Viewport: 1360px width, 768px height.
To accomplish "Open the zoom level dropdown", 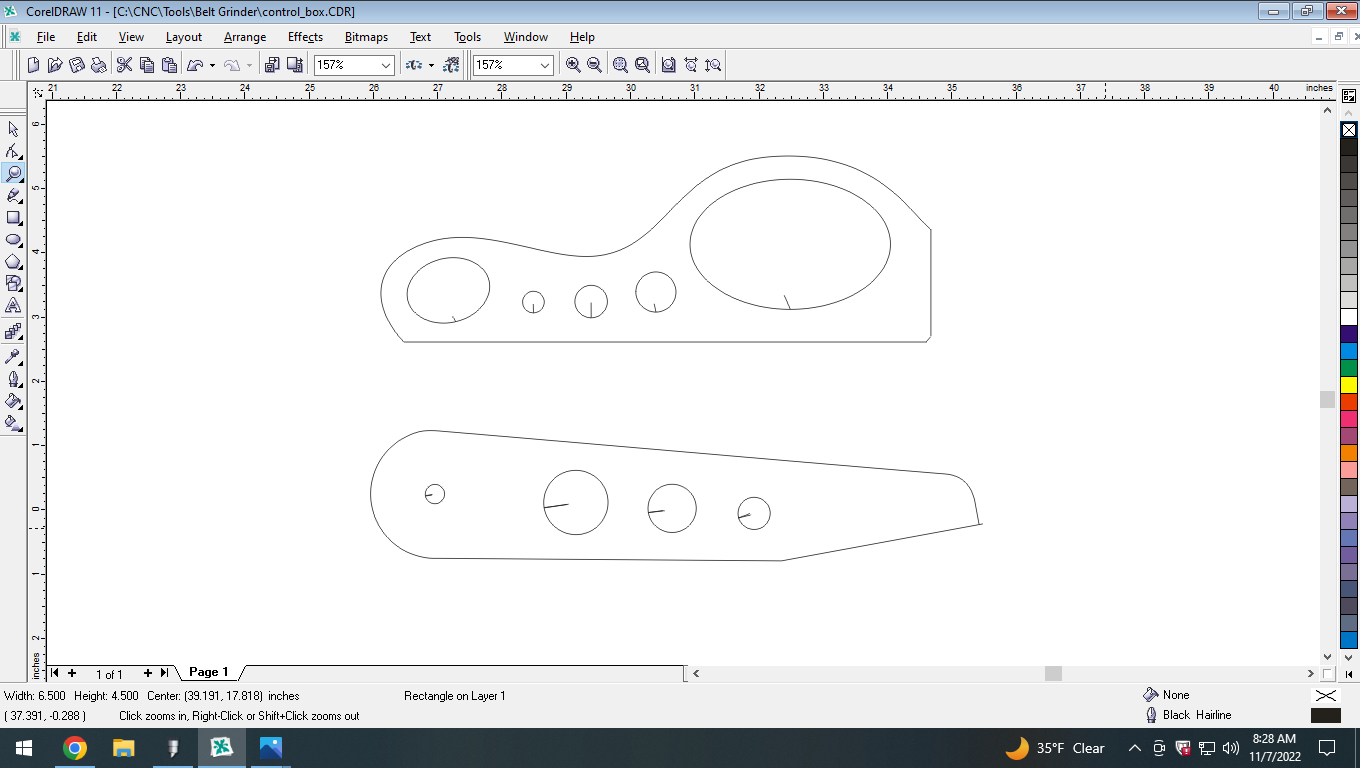I will tap(386, 64).
